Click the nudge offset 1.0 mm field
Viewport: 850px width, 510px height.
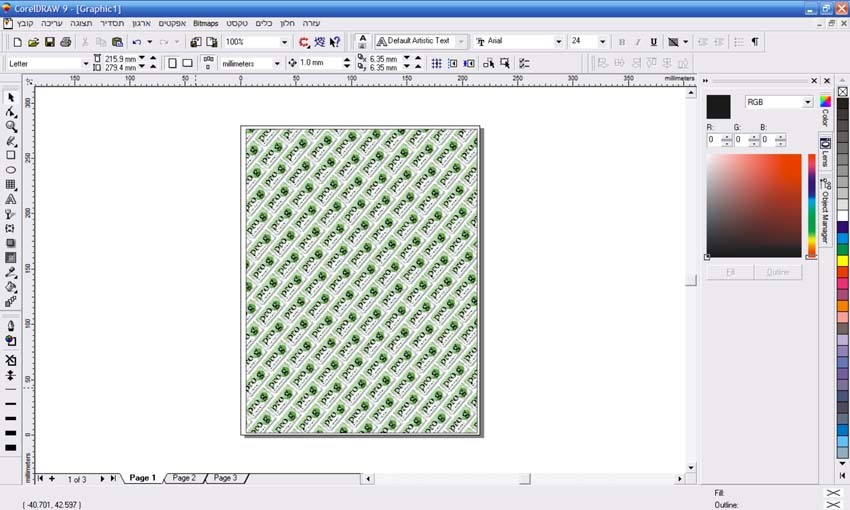click(x=320, y=63)
